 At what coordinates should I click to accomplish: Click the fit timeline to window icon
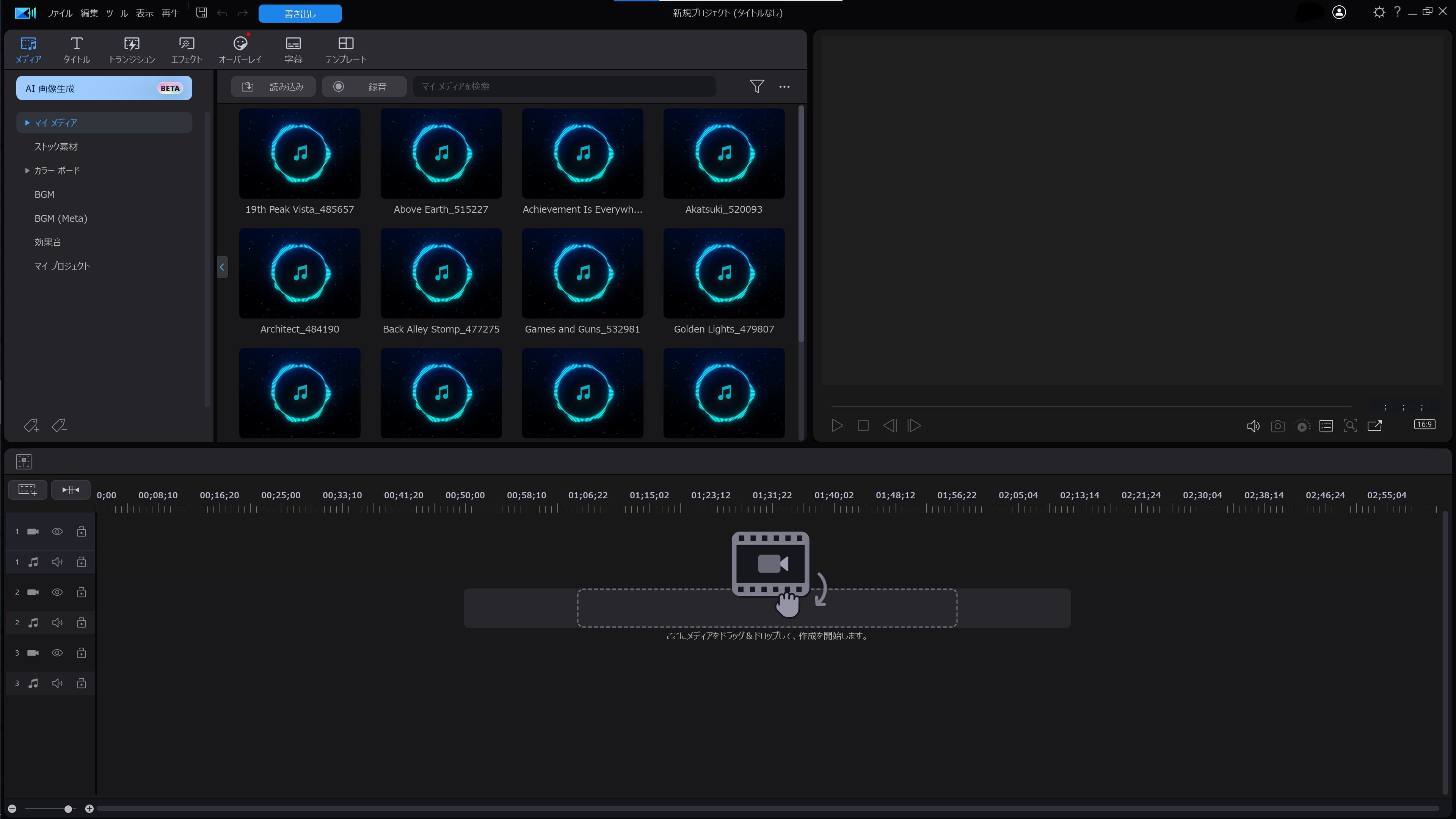71,490
